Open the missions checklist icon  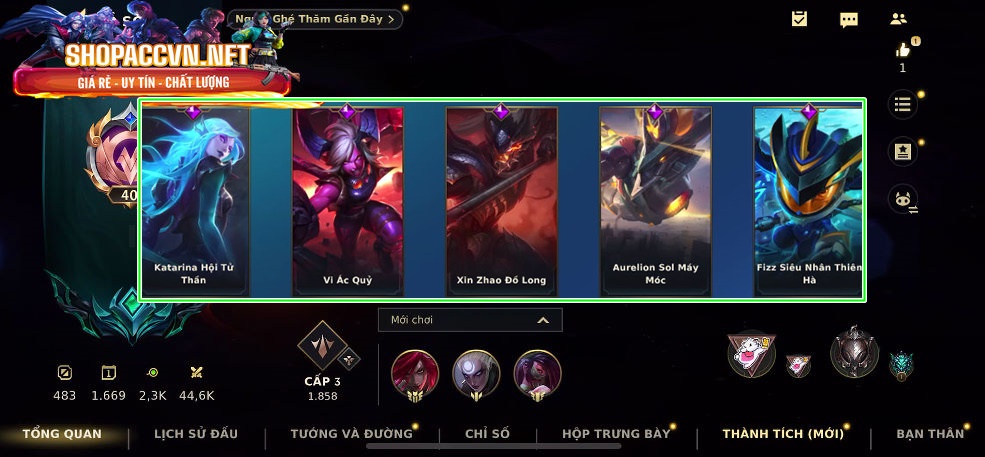click(x=799, y=19)
